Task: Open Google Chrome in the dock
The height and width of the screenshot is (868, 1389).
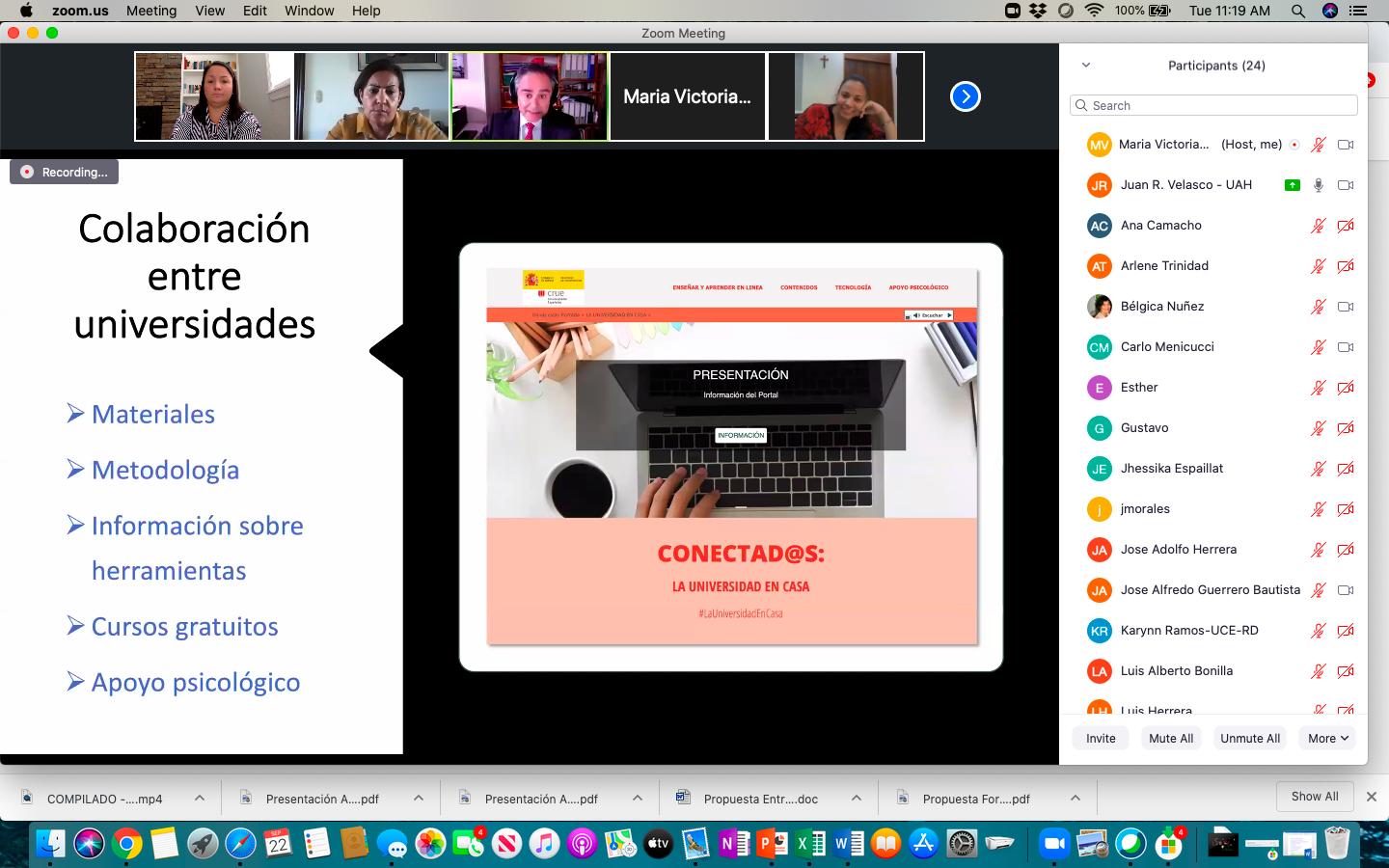Action: 126,844
